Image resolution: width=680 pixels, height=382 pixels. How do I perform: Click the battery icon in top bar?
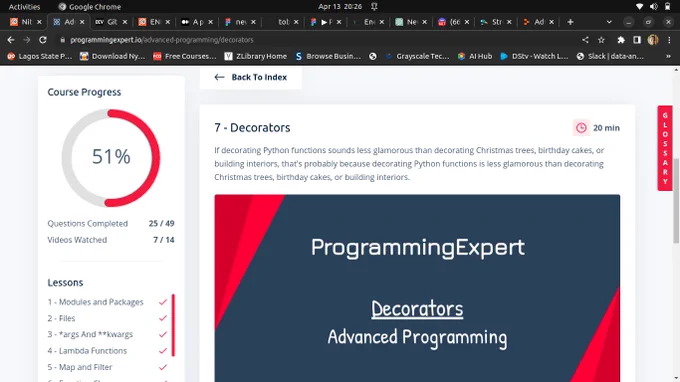(667, 7)
